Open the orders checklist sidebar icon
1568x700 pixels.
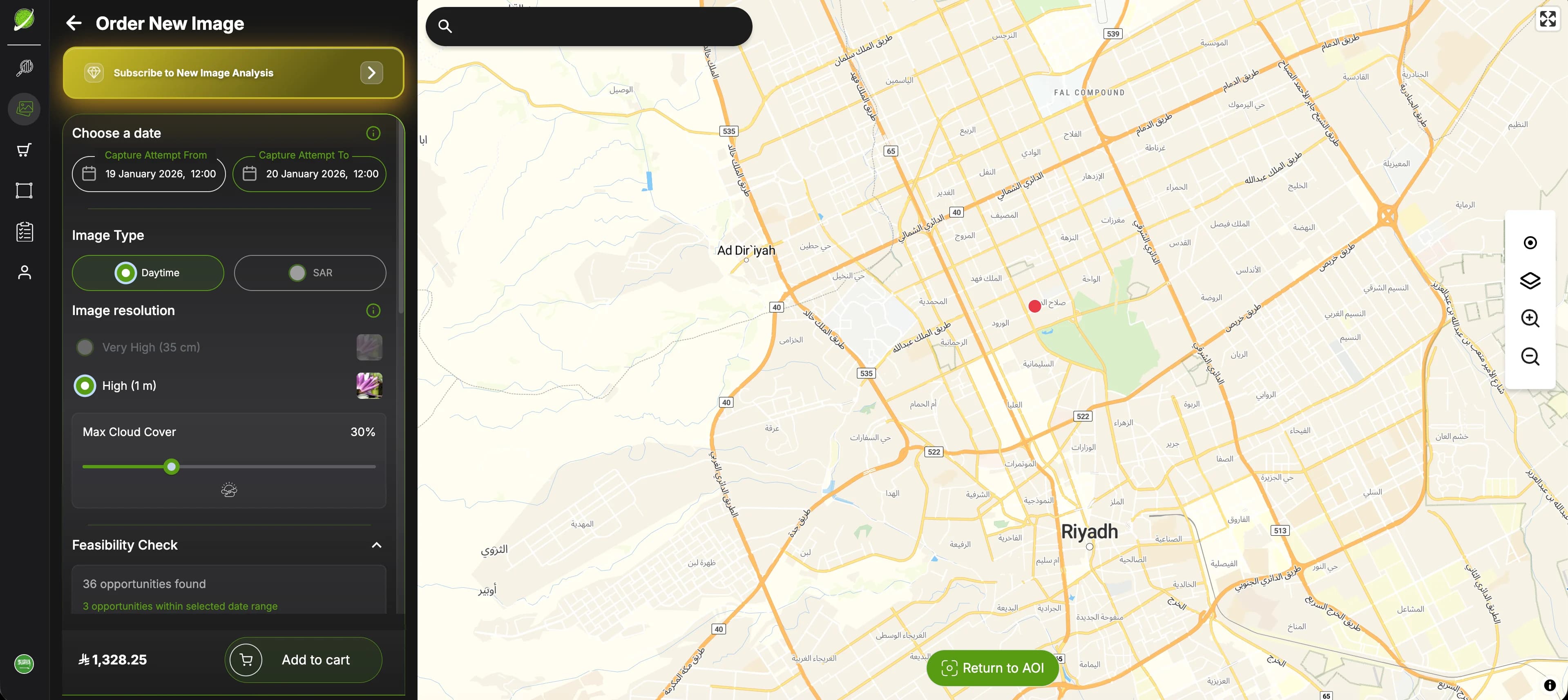click(24, 231)
